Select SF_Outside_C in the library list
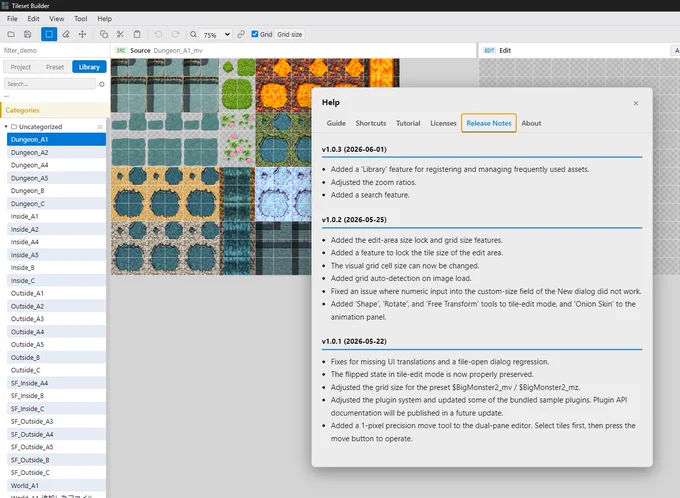The height and width of the screenshot is (498, 680). pos(56,472)
